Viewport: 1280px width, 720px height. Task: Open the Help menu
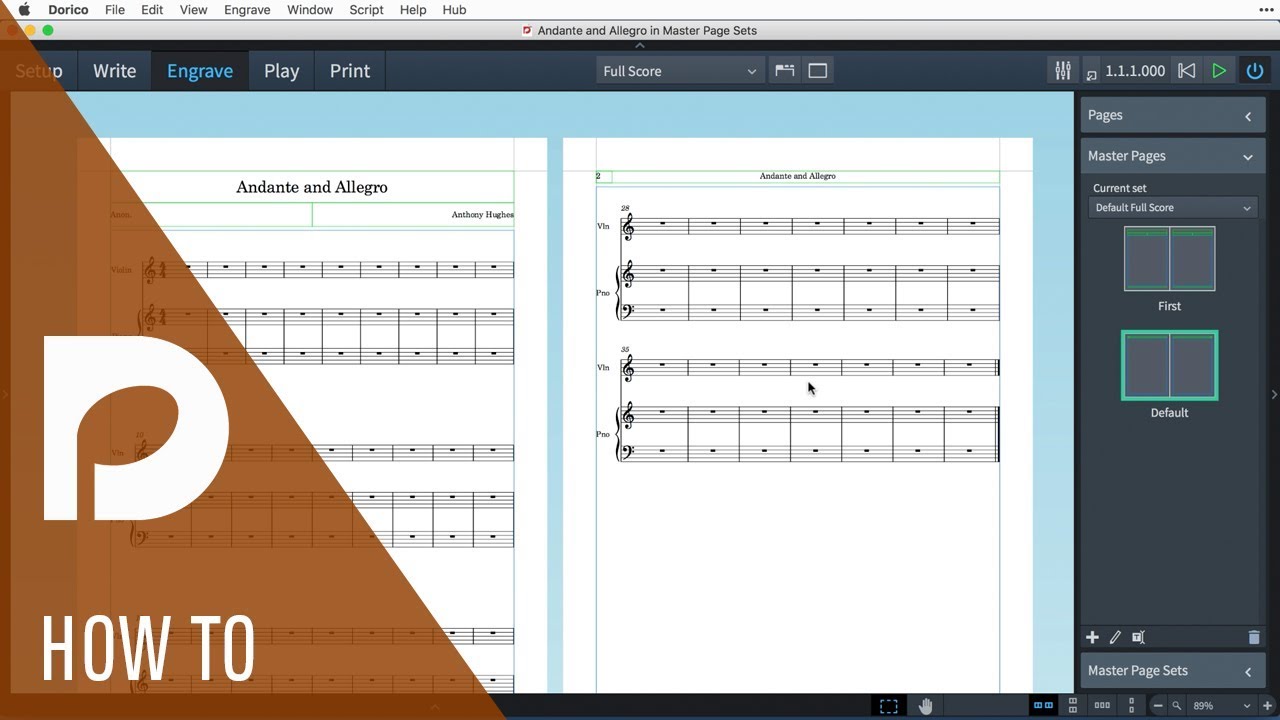pyautogui.click(x=413, y=10)
